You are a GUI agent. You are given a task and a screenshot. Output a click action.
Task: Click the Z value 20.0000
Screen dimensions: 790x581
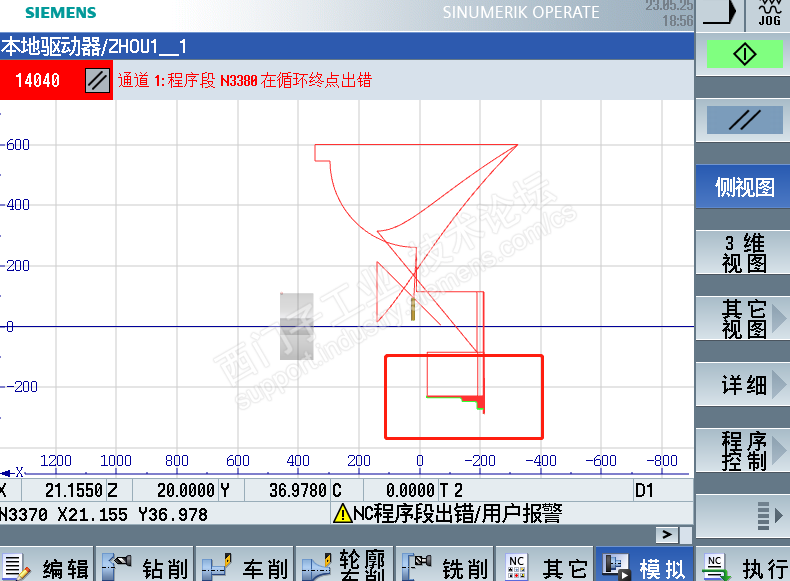(x=185, y=490)
